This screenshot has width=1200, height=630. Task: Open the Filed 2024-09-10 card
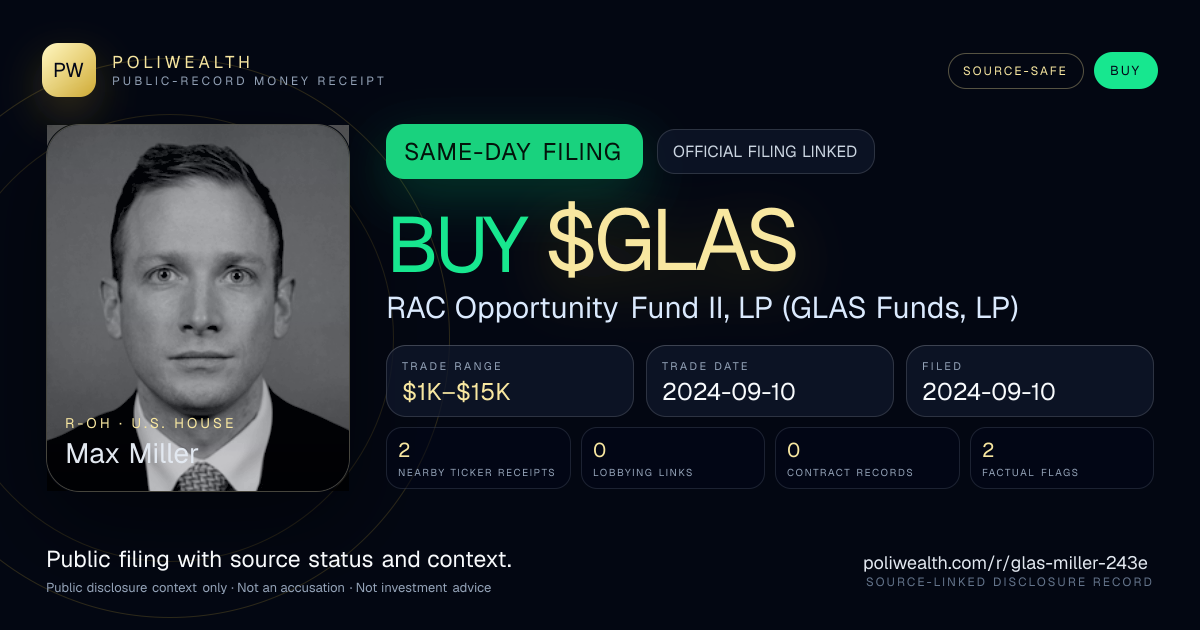1030,381
